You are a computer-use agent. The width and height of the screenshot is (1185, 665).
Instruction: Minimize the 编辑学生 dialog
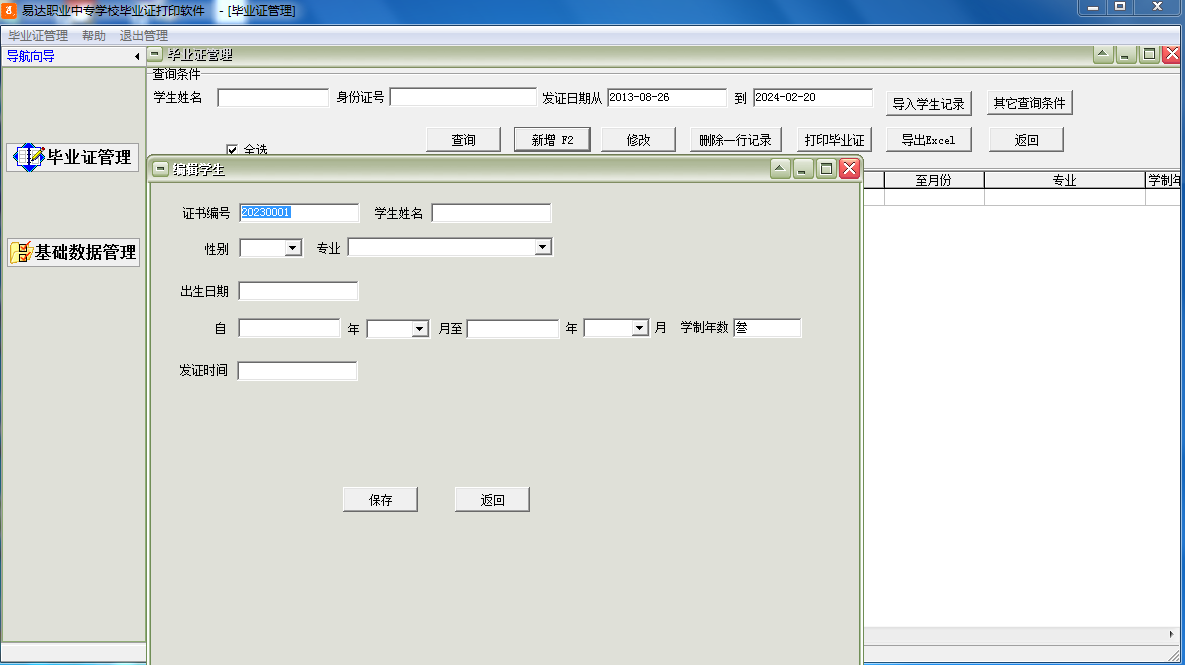tap(803, 169)
